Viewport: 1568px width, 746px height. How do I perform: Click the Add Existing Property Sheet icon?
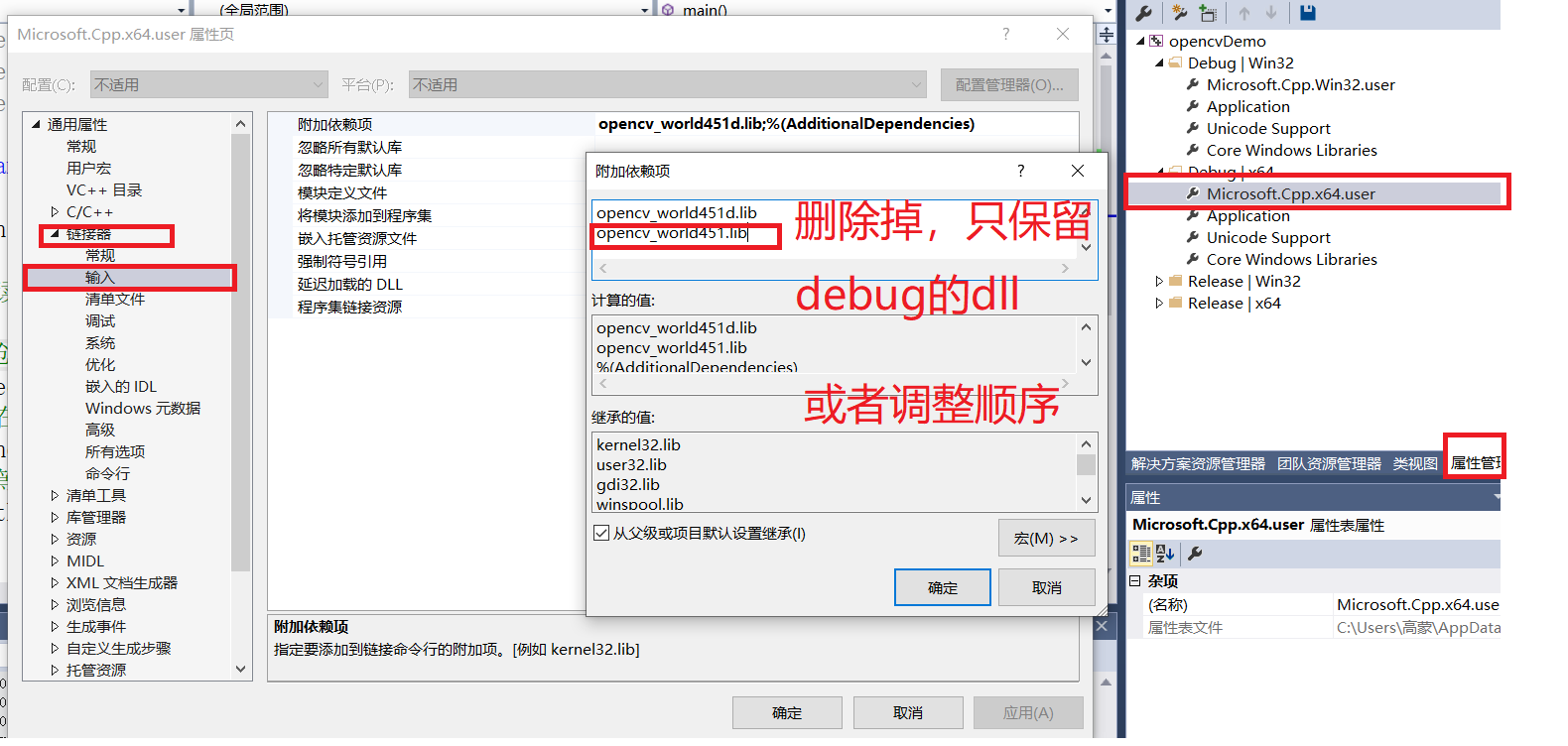(x=1208, y=13)
